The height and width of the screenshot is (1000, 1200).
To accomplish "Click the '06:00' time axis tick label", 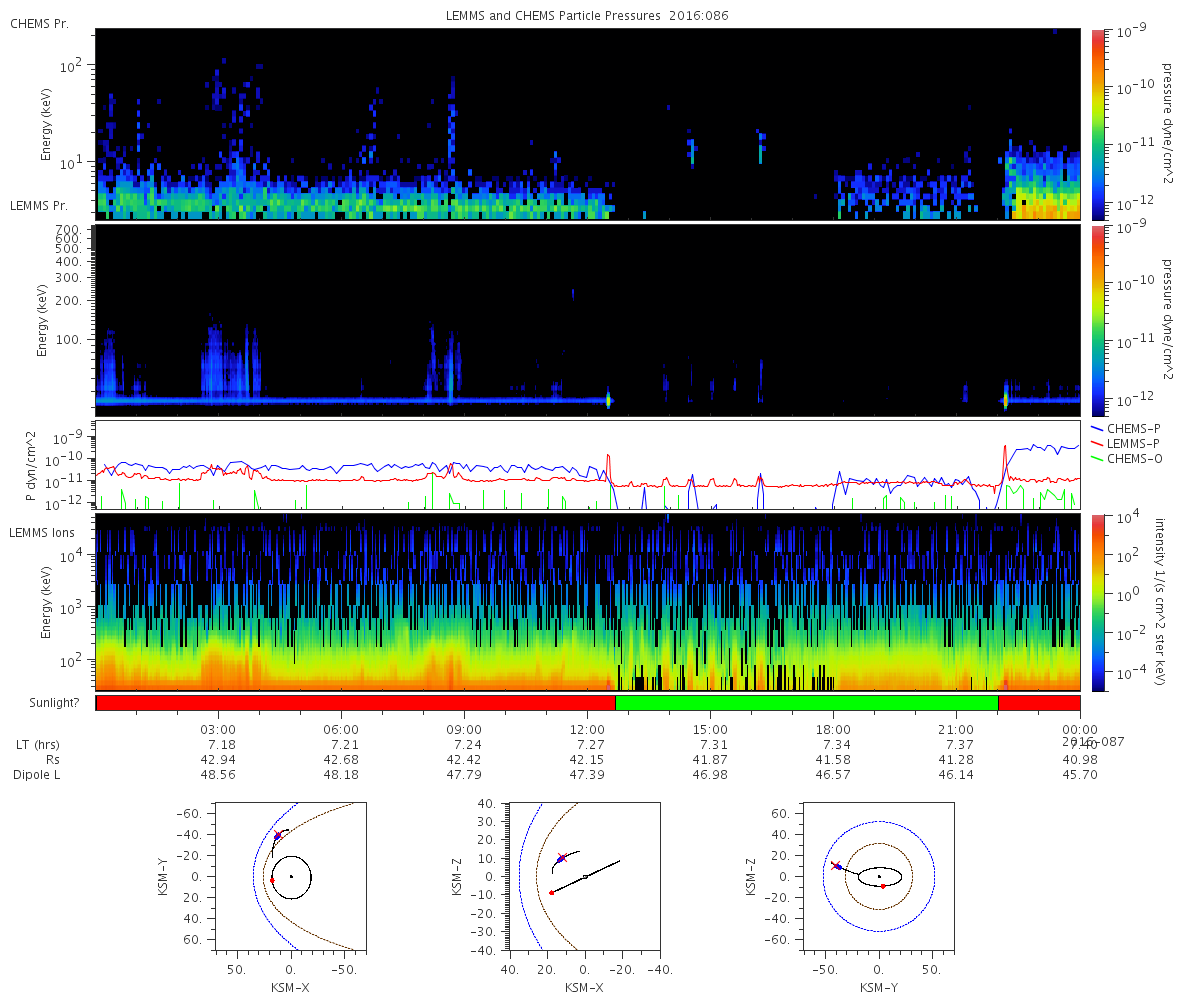I will coord(342,729).
